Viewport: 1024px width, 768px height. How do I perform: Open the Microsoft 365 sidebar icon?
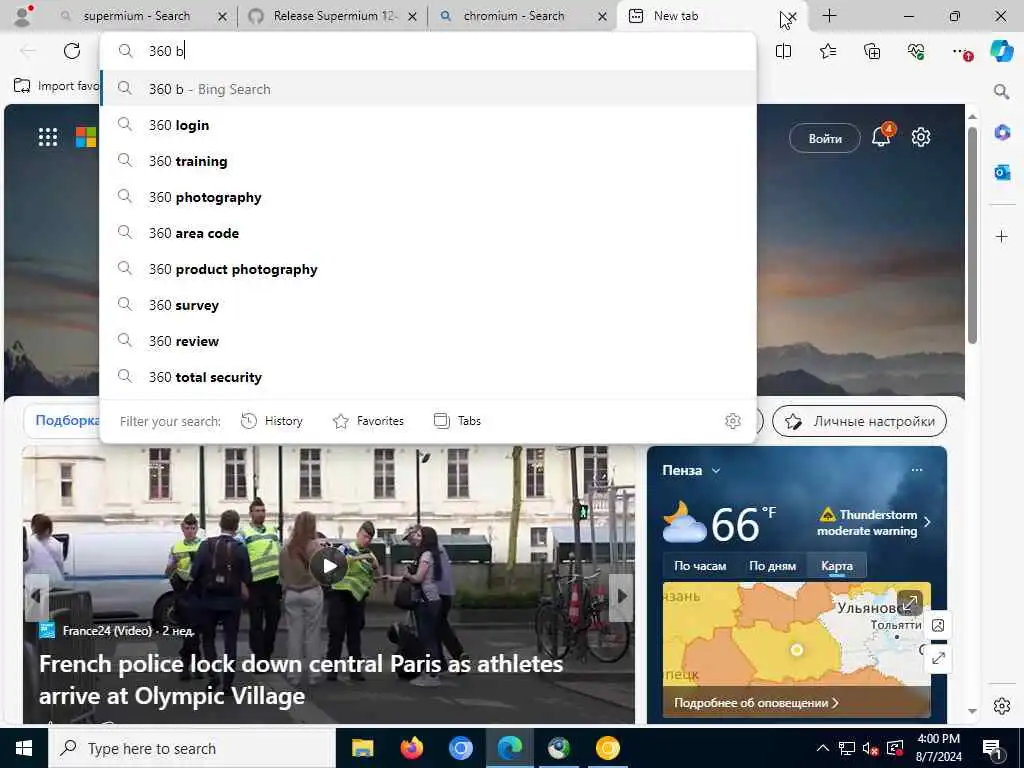(x=1002, y=133)
